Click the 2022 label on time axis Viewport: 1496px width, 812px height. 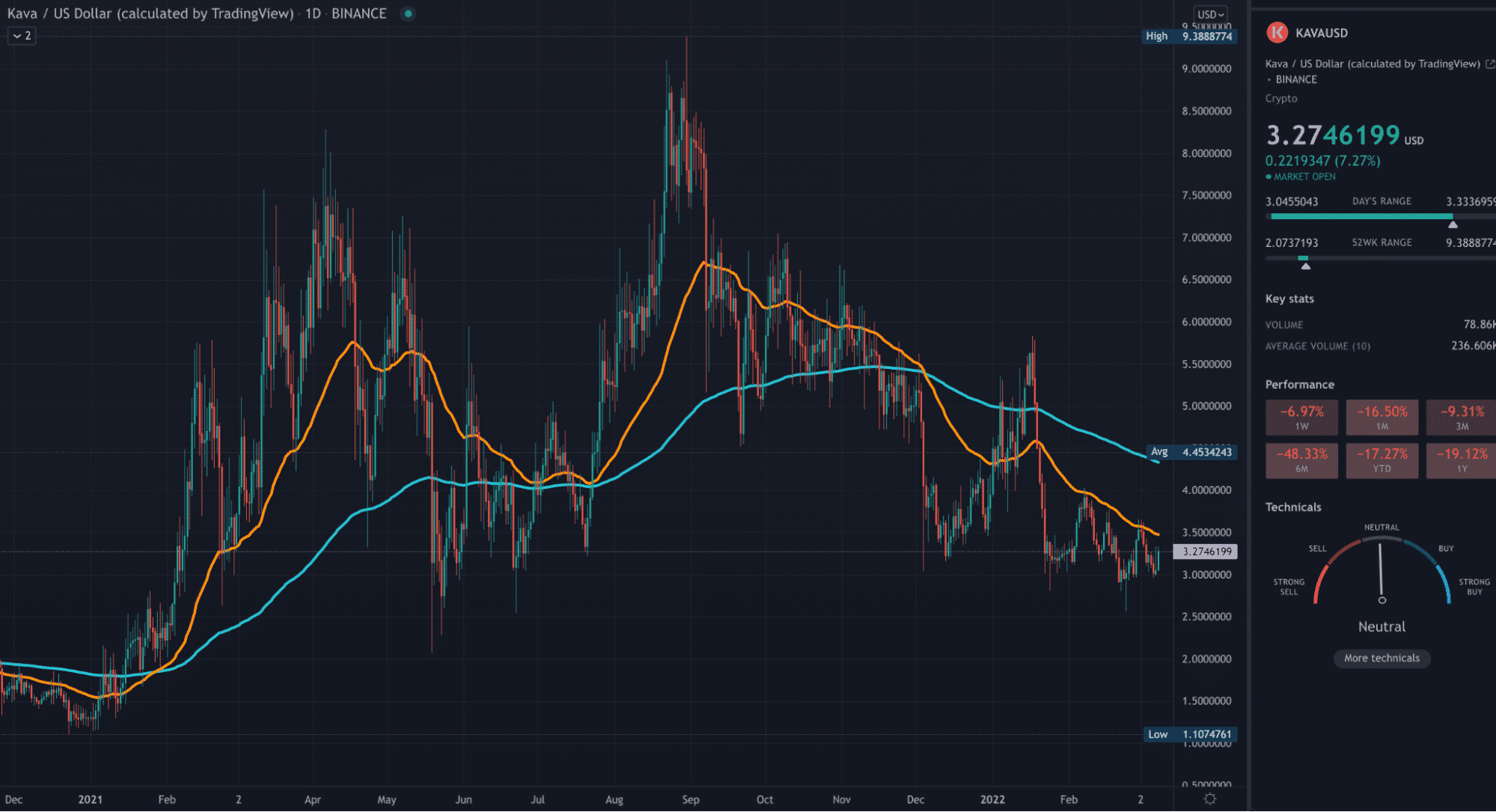point(992,799)
